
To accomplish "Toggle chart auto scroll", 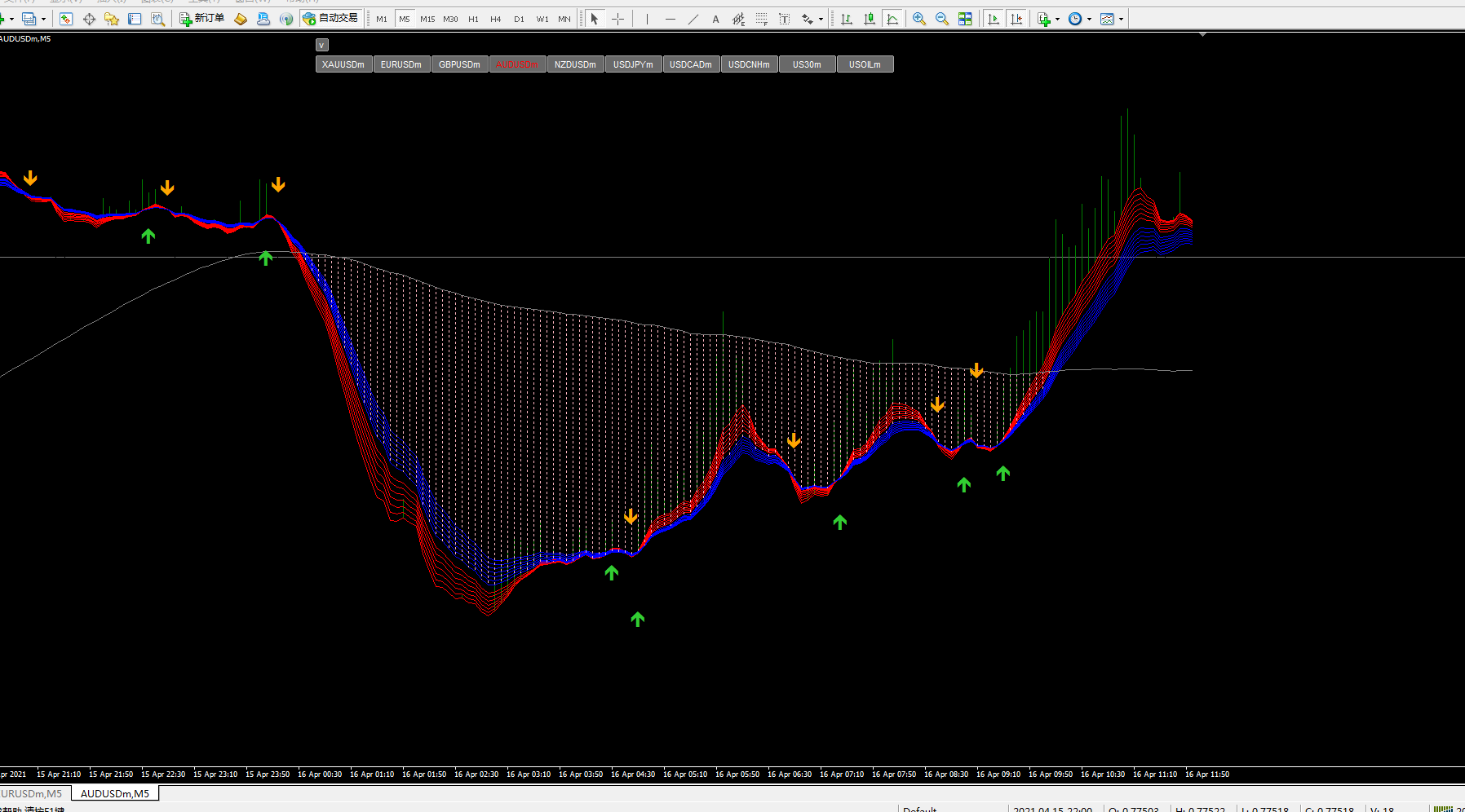I will [x=993, y=19].
